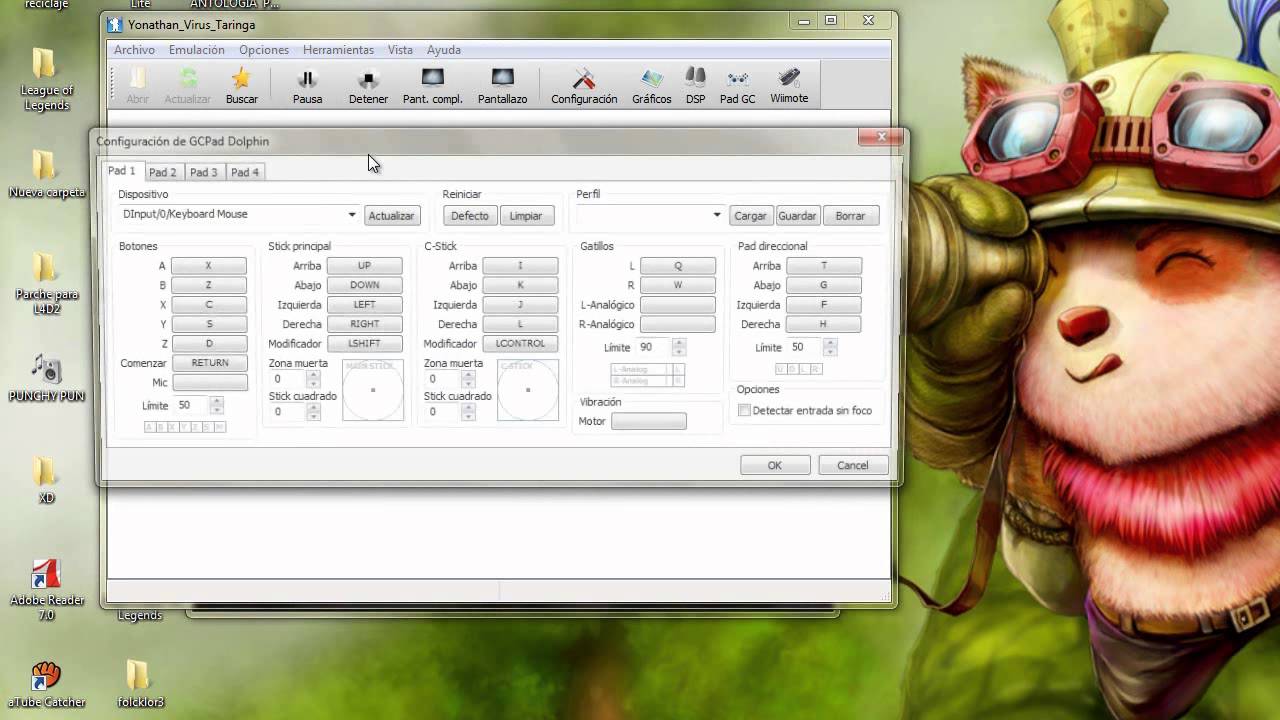Remap button A currently set to X
This screenshot has height=720, width=1280.
tap(209, 266)
